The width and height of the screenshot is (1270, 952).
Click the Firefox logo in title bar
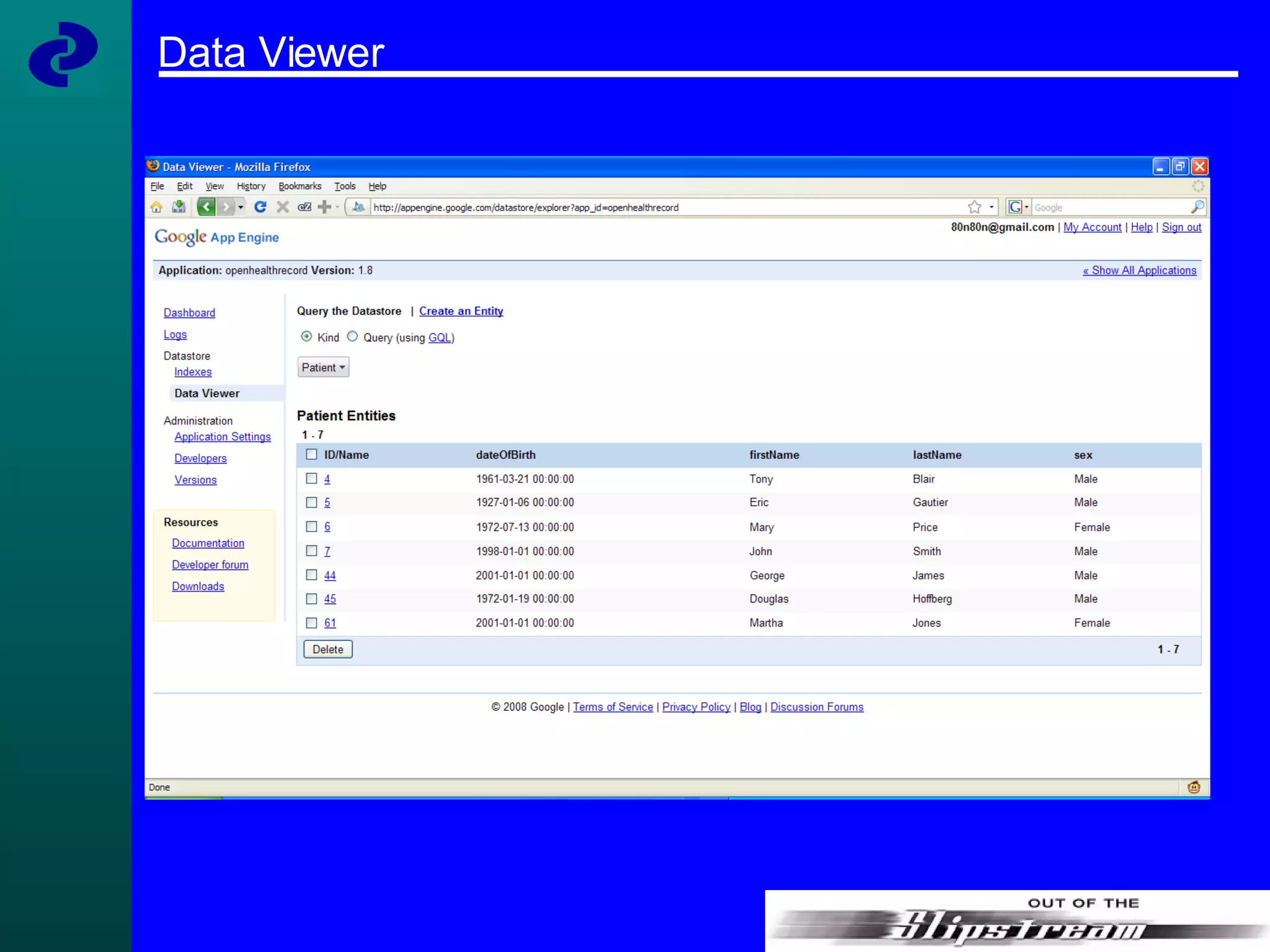pyautogui.click(x=153, y=165)
